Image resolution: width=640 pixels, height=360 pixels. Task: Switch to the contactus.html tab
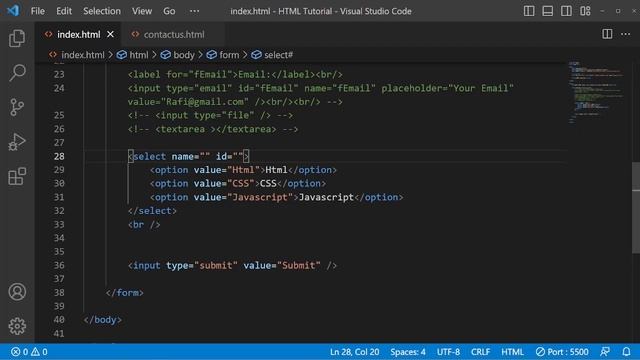[173, 35]
